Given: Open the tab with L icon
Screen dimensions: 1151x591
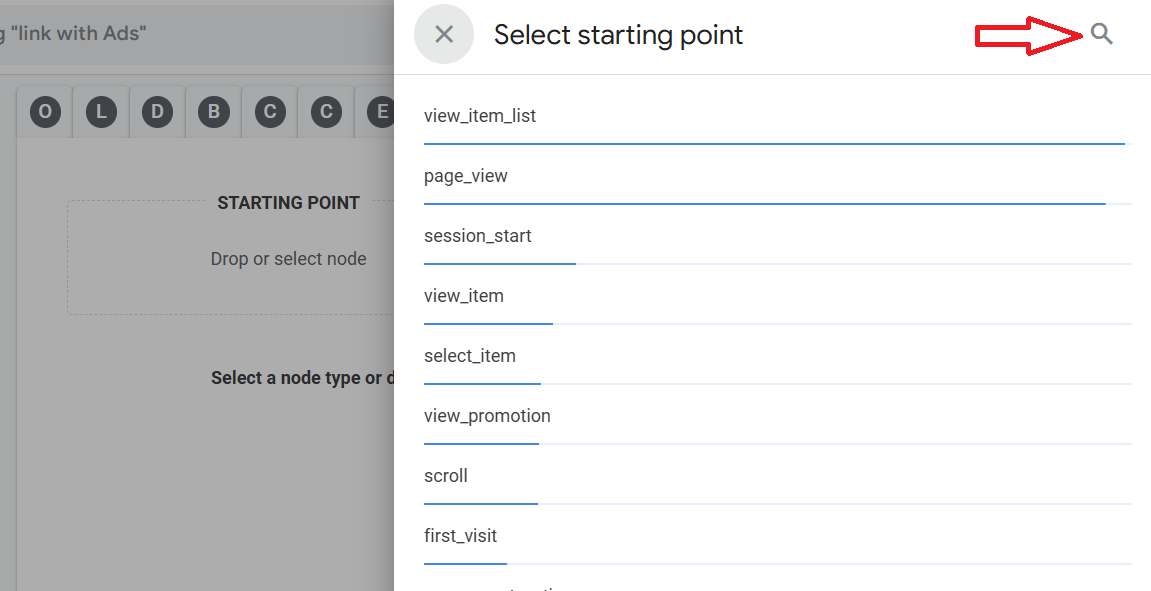Looking at the screenshot, I should pyautogui.click(x=101, y=112).
